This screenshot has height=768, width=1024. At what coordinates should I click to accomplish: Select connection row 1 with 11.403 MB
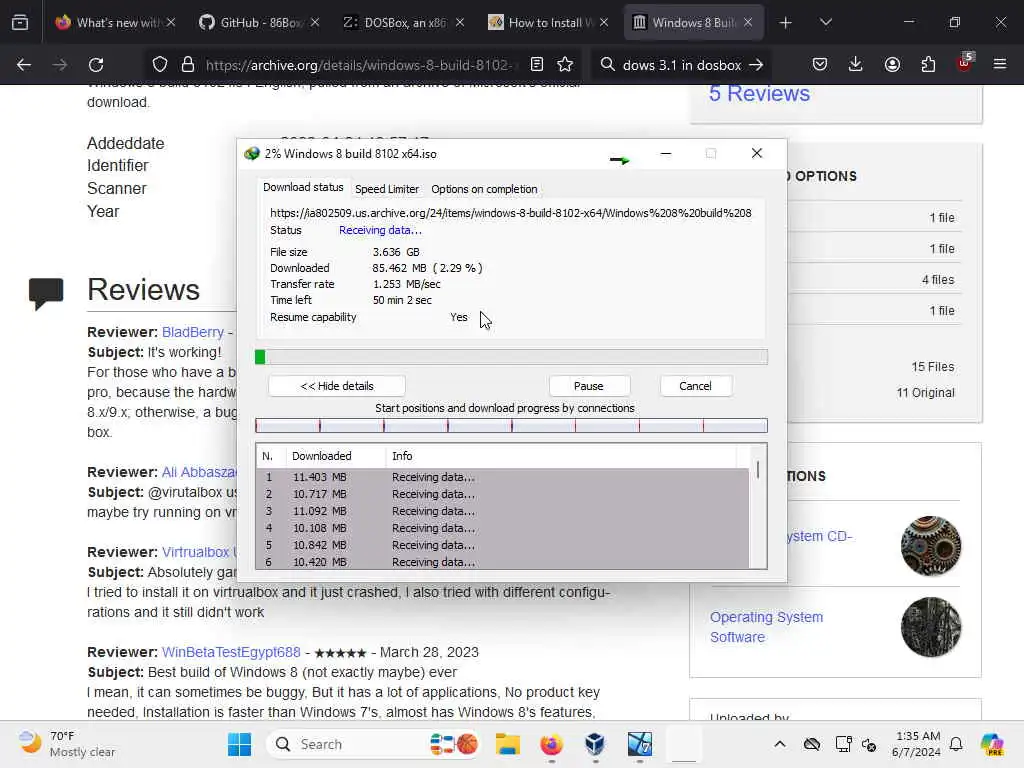click(x=503, y=477)
